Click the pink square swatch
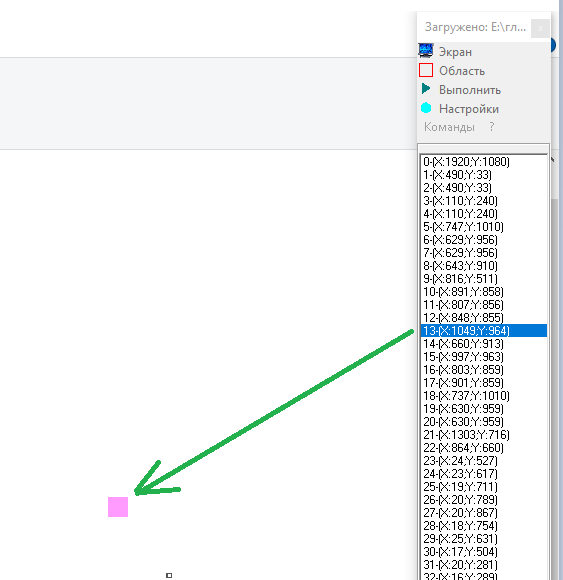This screenshot has height=580, width=563. [x=118, y=507]
